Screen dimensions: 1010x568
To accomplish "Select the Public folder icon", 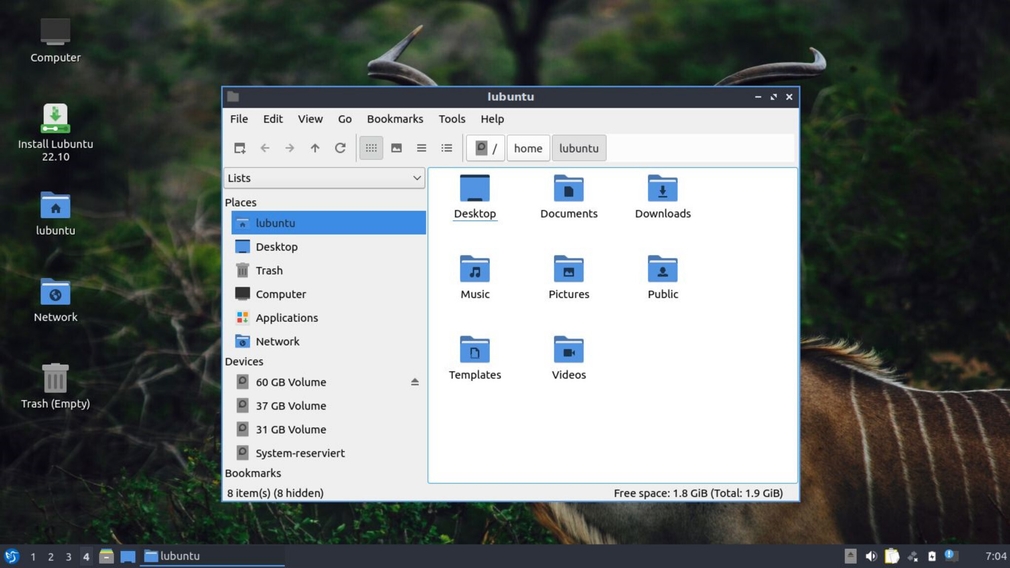I will click(663, 278).
